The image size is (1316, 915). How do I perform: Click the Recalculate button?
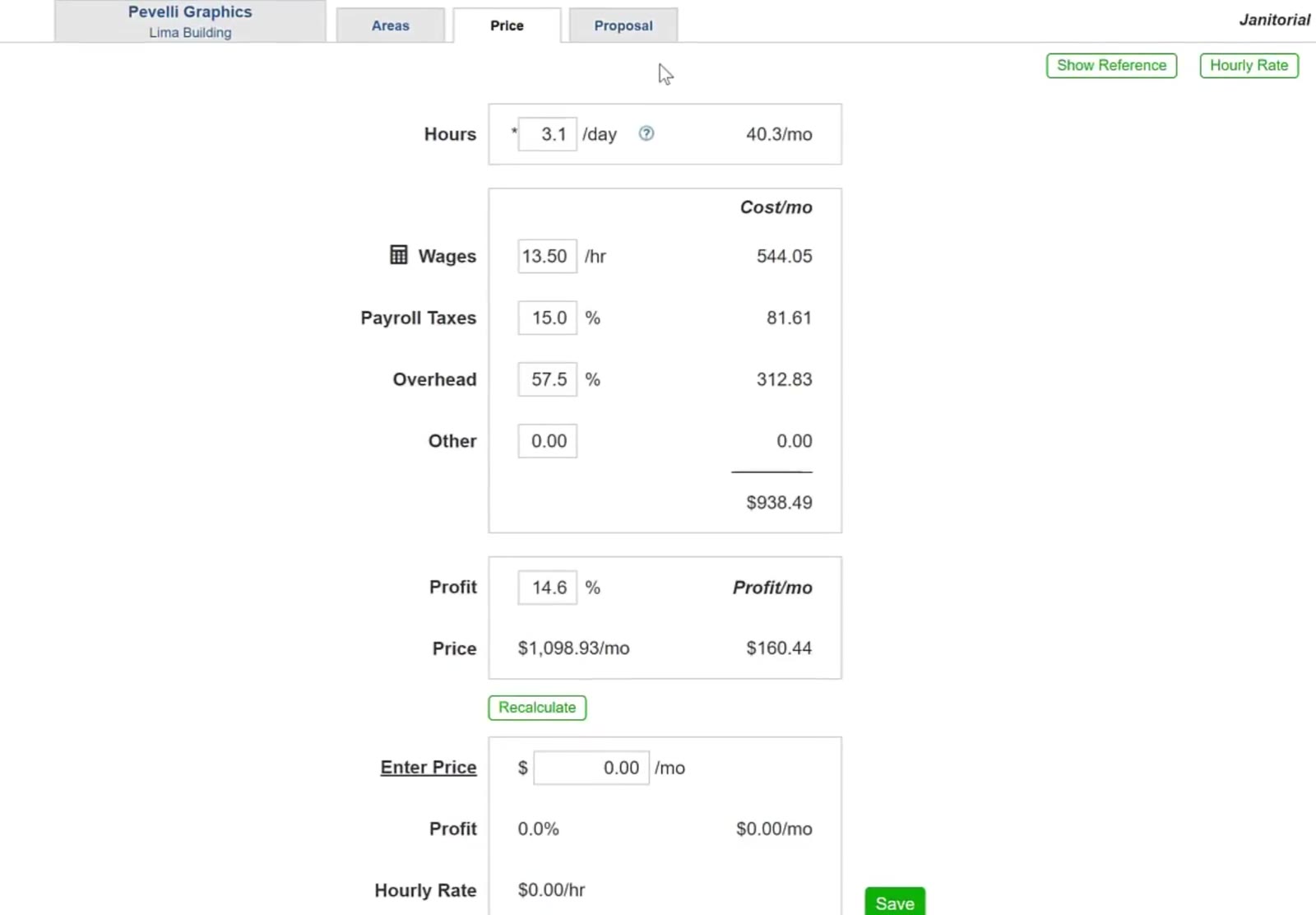[537, 708]
